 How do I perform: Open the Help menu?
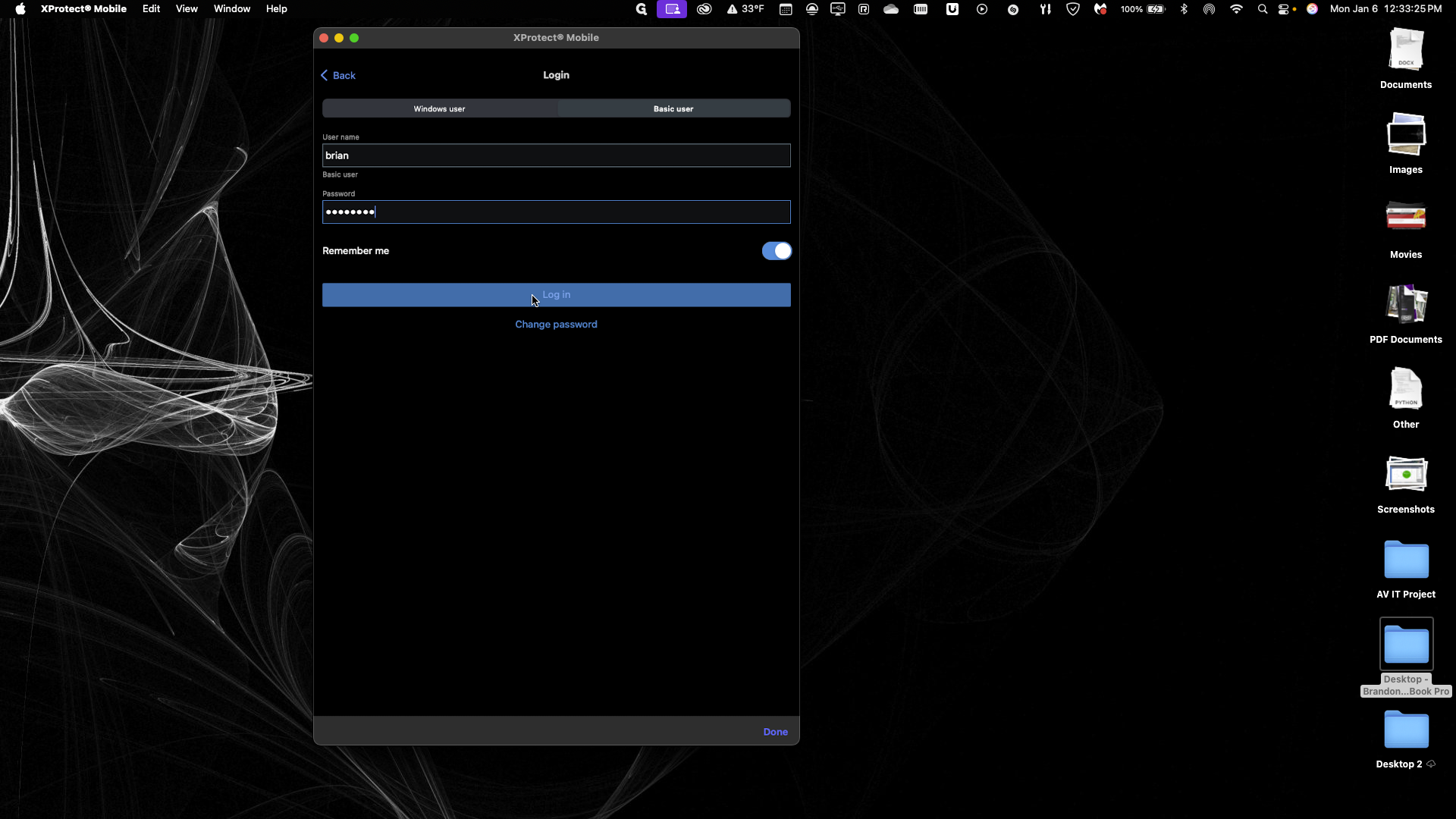pyautogui.click(x=277, y=9)
